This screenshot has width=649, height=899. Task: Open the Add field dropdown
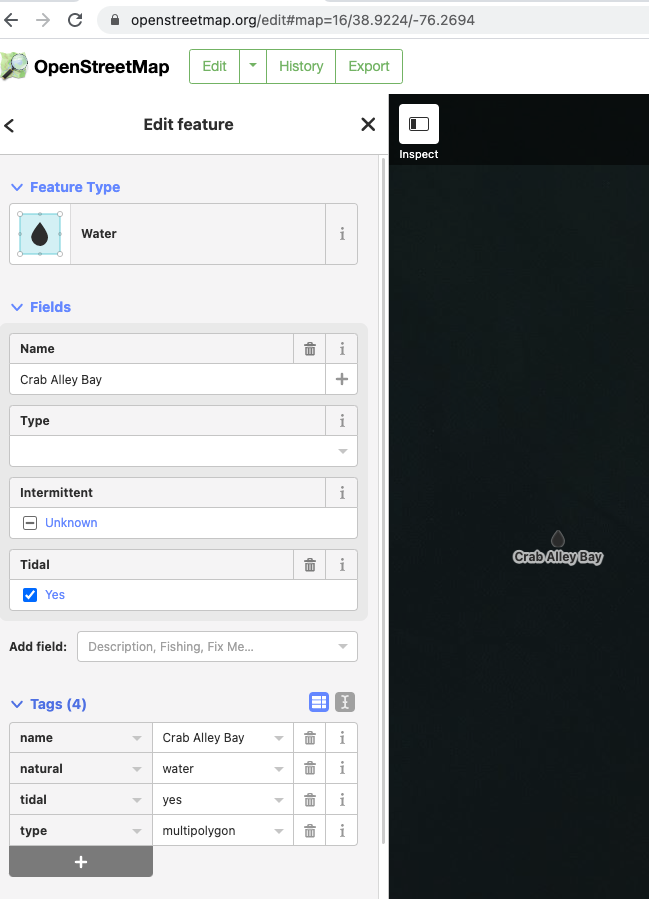(x=217, y=647)
